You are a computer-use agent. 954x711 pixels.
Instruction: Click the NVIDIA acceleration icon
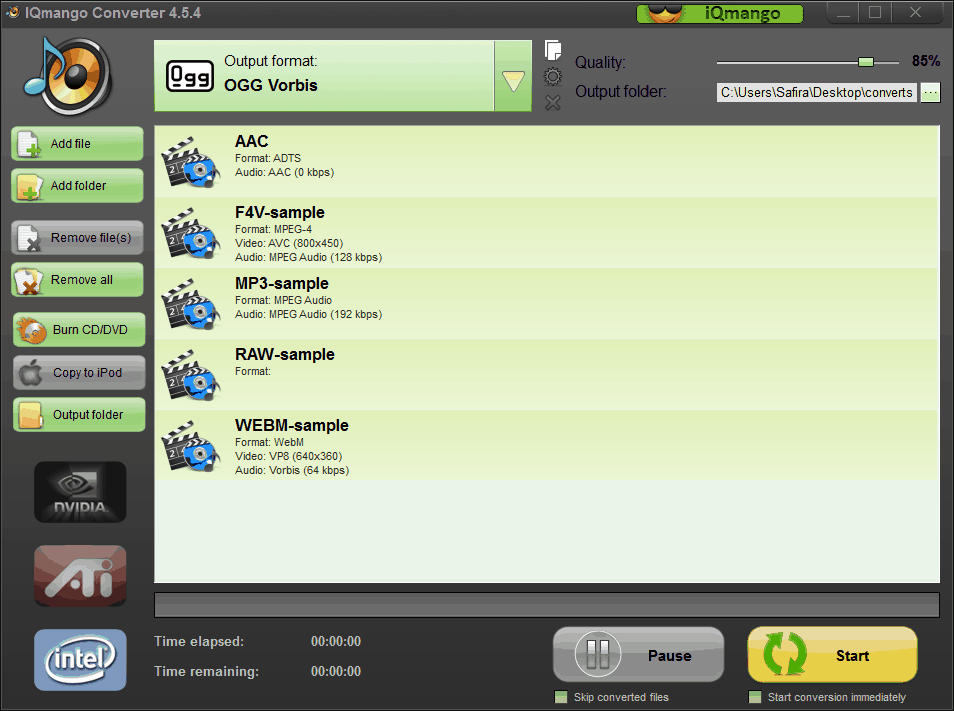(80, 492)
